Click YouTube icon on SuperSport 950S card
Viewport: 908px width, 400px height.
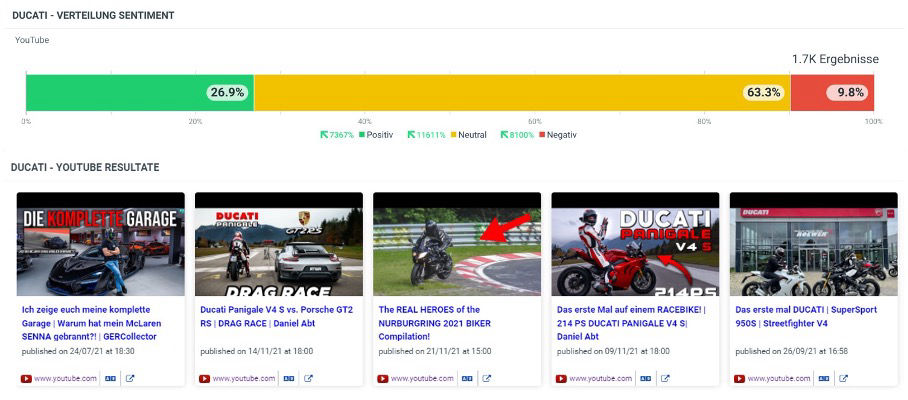tap(739, 379)
